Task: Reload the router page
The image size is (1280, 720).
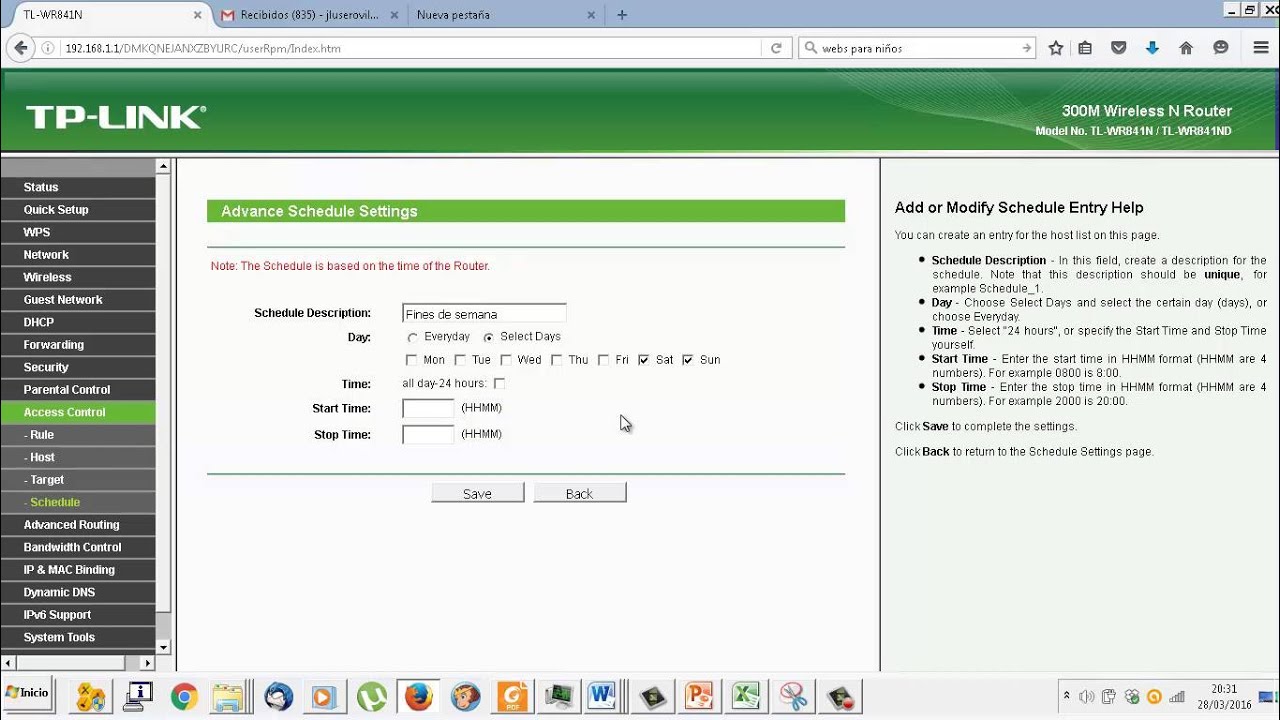Action: 775,48
